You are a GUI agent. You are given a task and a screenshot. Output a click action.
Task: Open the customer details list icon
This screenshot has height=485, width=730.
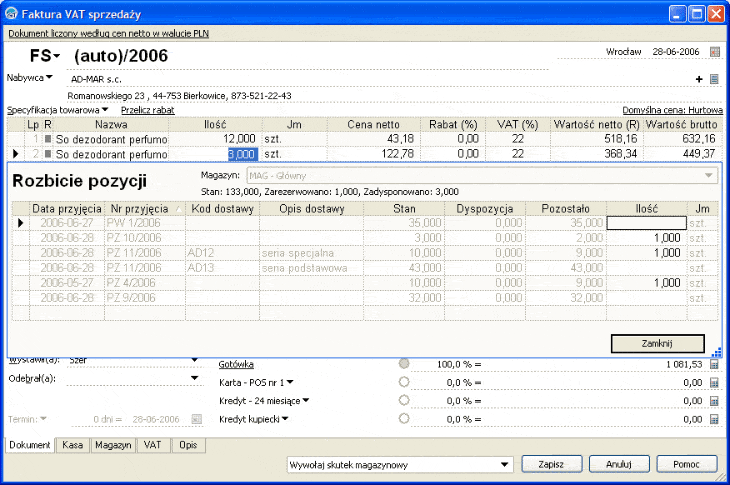coord(714,79)
